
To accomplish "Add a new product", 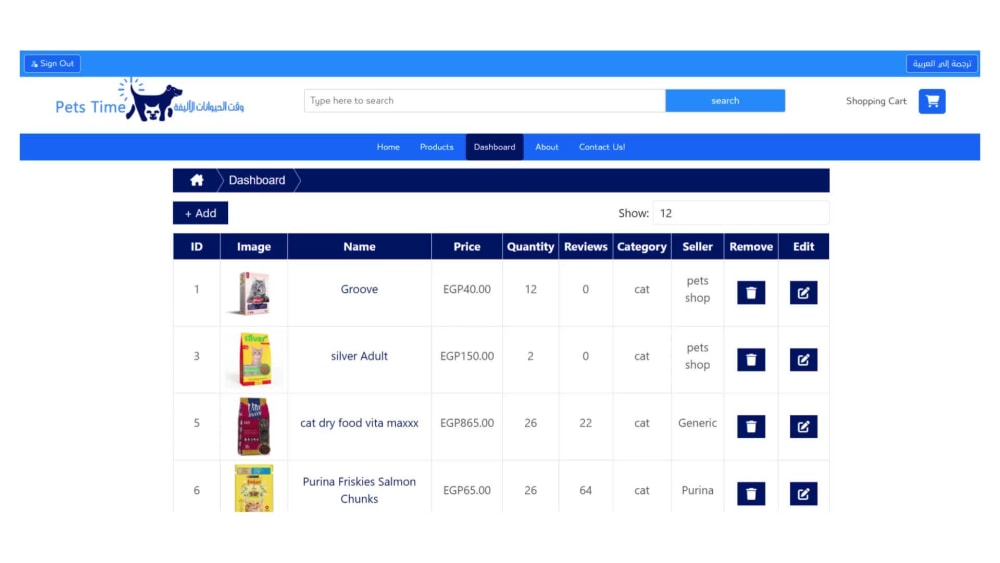I will (200, 214).
